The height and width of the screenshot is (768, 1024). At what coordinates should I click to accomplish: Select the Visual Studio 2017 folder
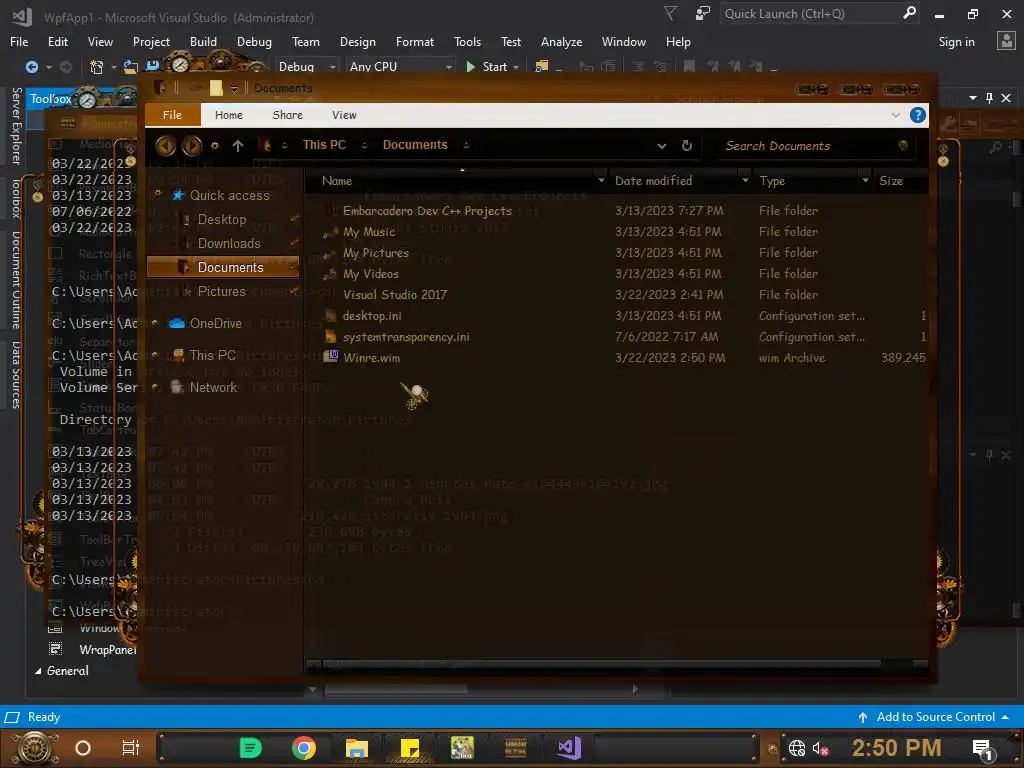pyautogui.click(x=395, y=295)
